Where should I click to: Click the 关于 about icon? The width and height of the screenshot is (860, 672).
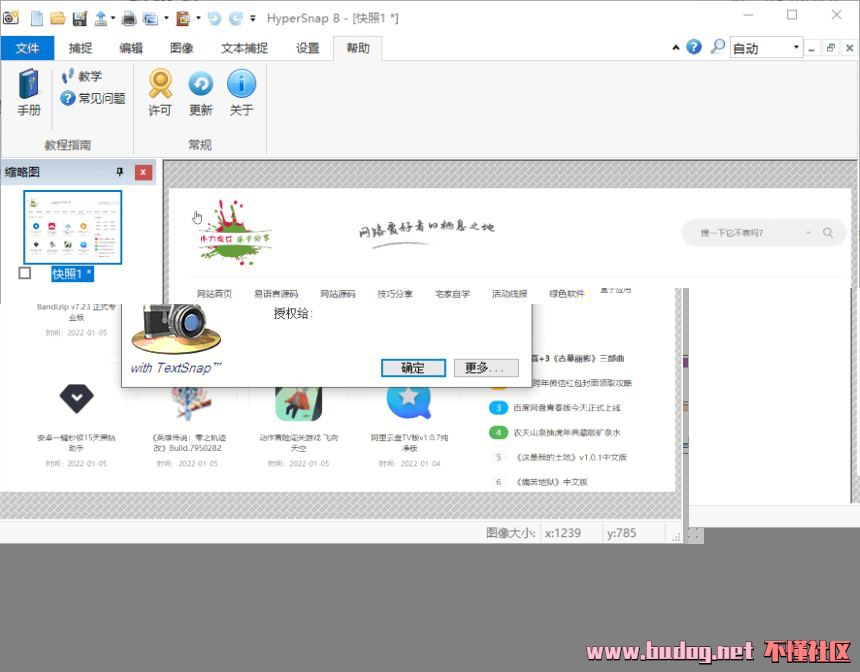241,93
